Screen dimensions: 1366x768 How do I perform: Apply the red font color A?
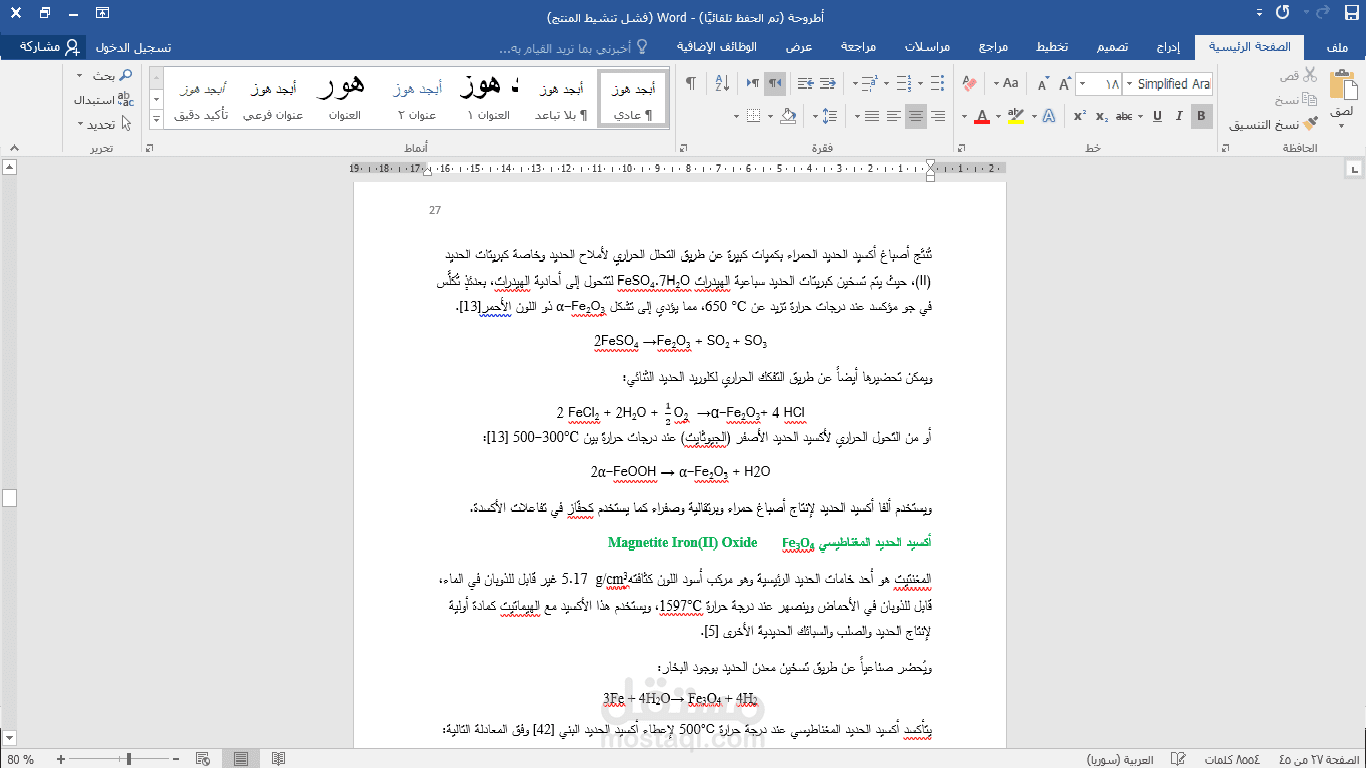[982, 116]
